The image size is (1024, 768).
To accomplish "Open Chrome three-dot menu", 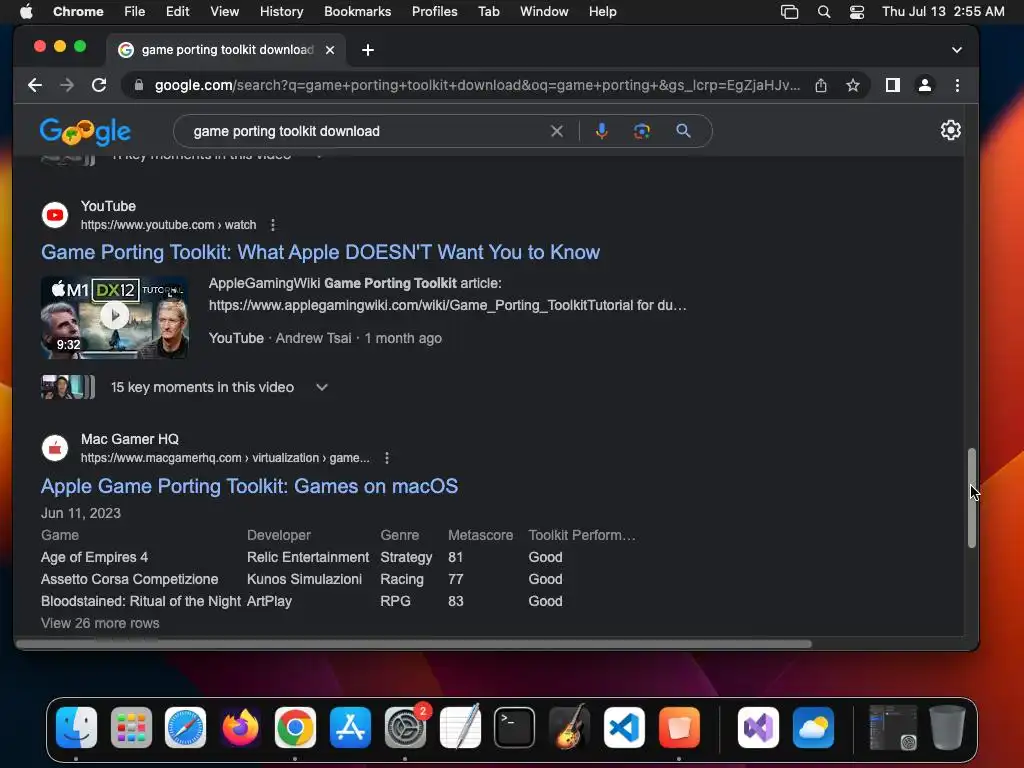I will [x=957, y=86].
